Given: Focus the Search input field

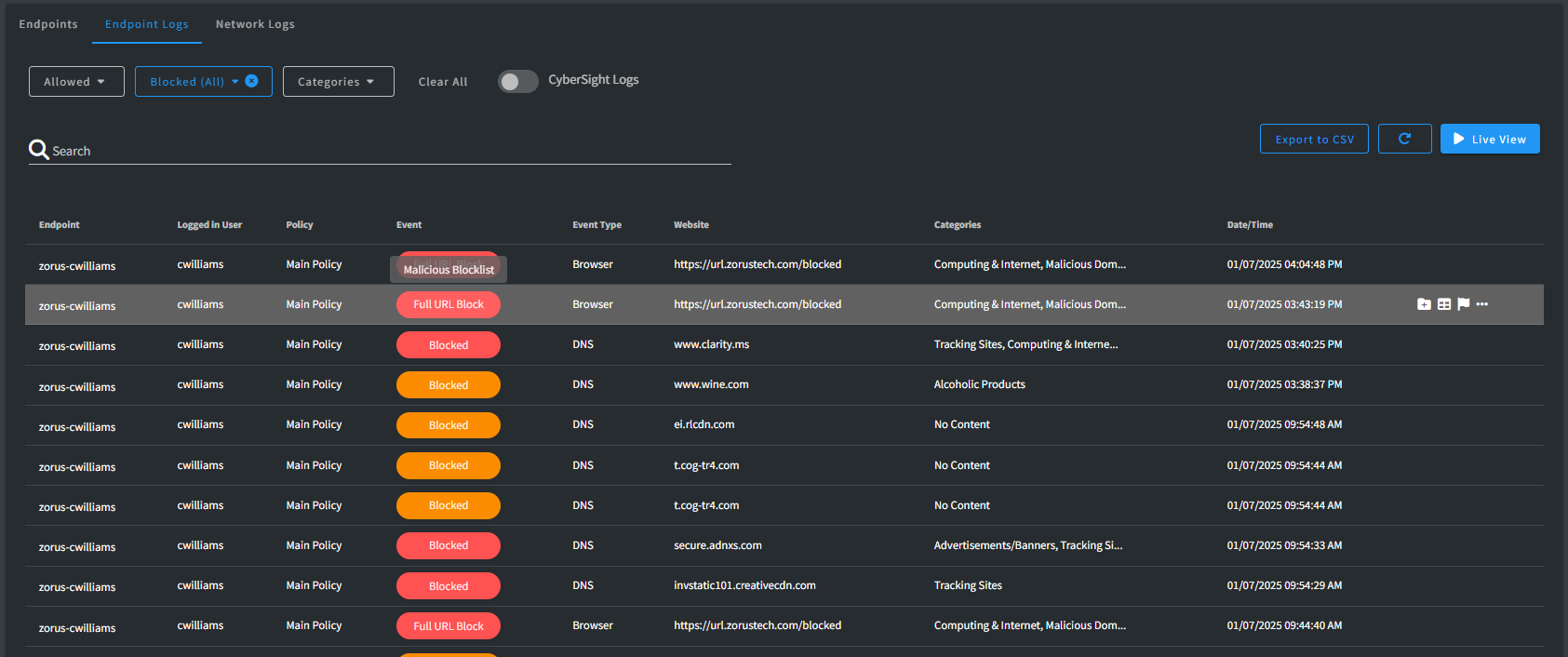Looking at the screenshot, I should tap(380, 151).
